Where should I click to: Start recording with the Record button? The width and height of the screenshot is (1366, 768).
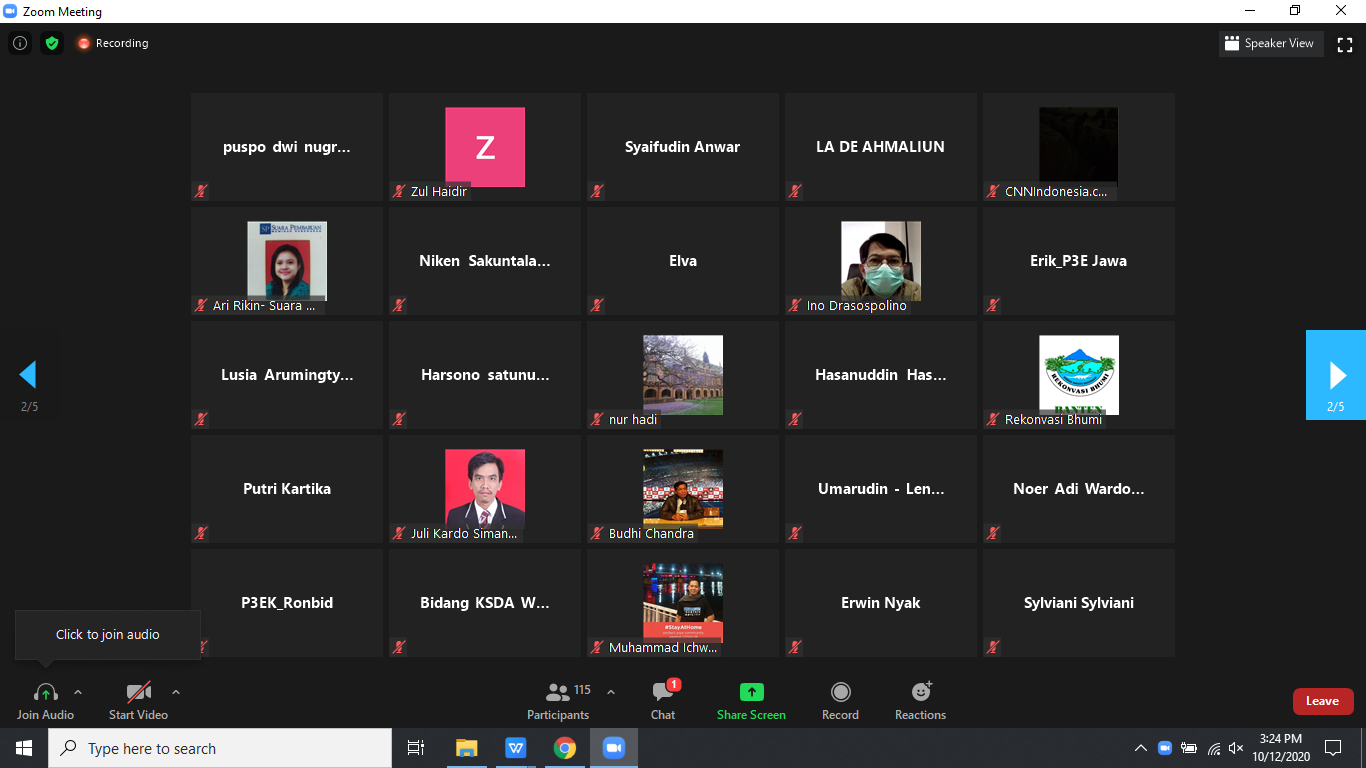[x=840, y=700]
